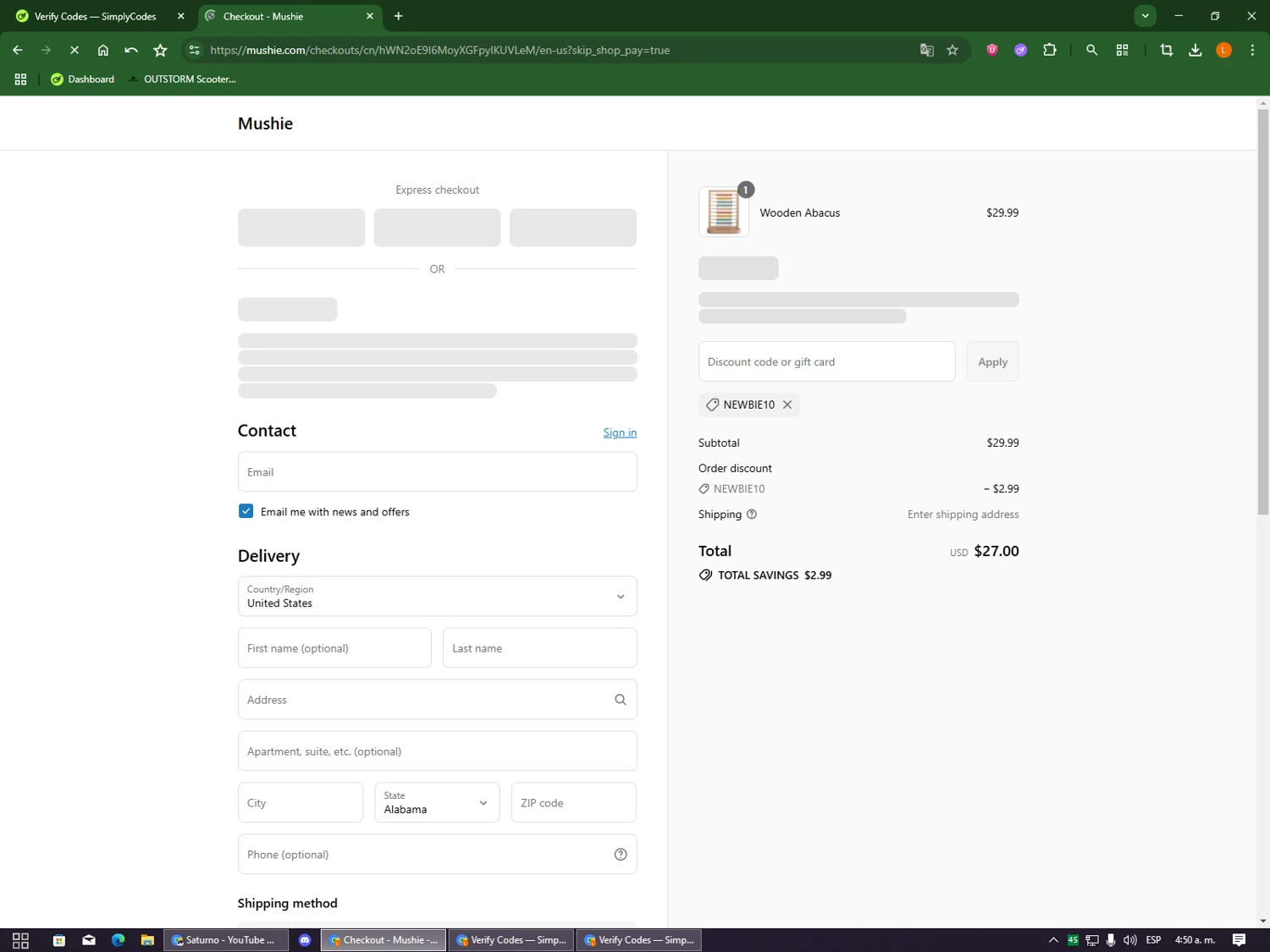Translate this page icon in address bar
Image resolution: width=1270 pixels, height=952 pixels.
[x=927, y=50]
